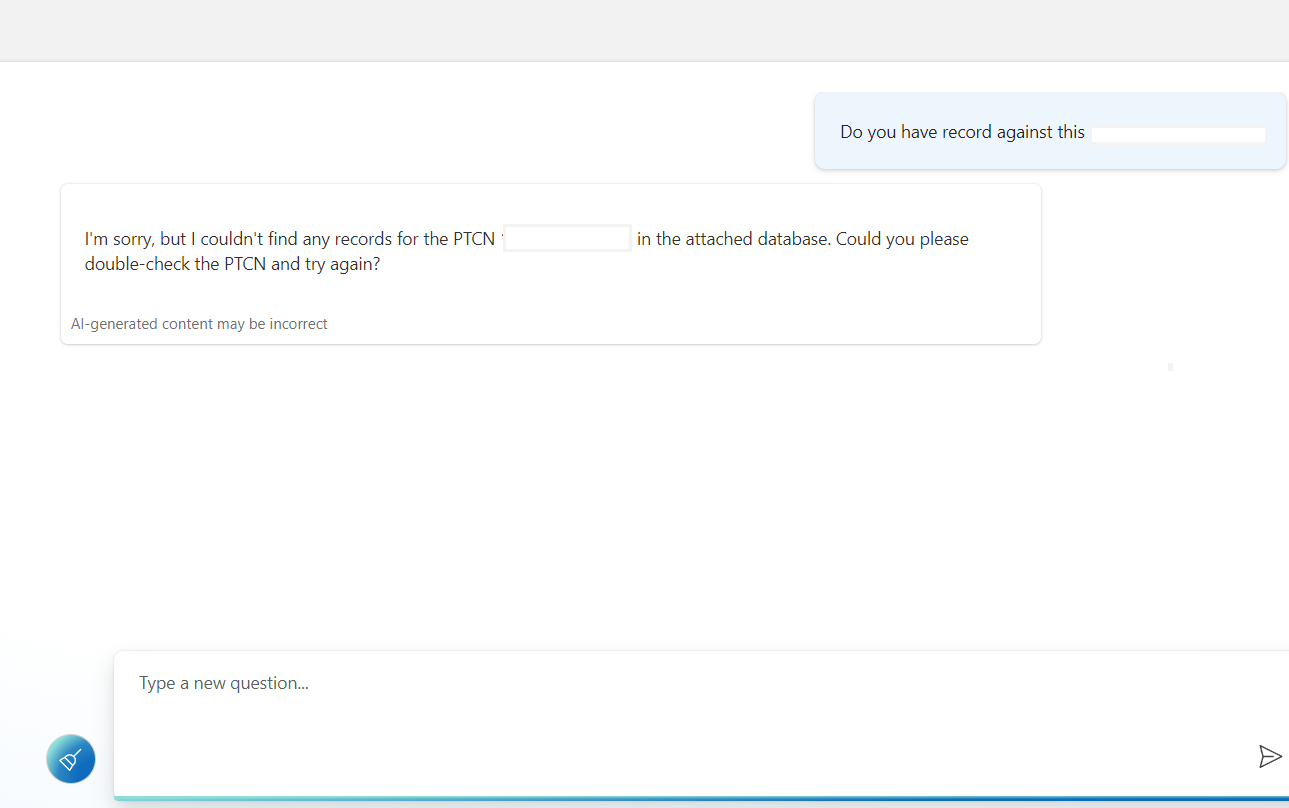1289x808 pixels.
Task: Click the send arrow beside the question box
Action: (1270, 756)
